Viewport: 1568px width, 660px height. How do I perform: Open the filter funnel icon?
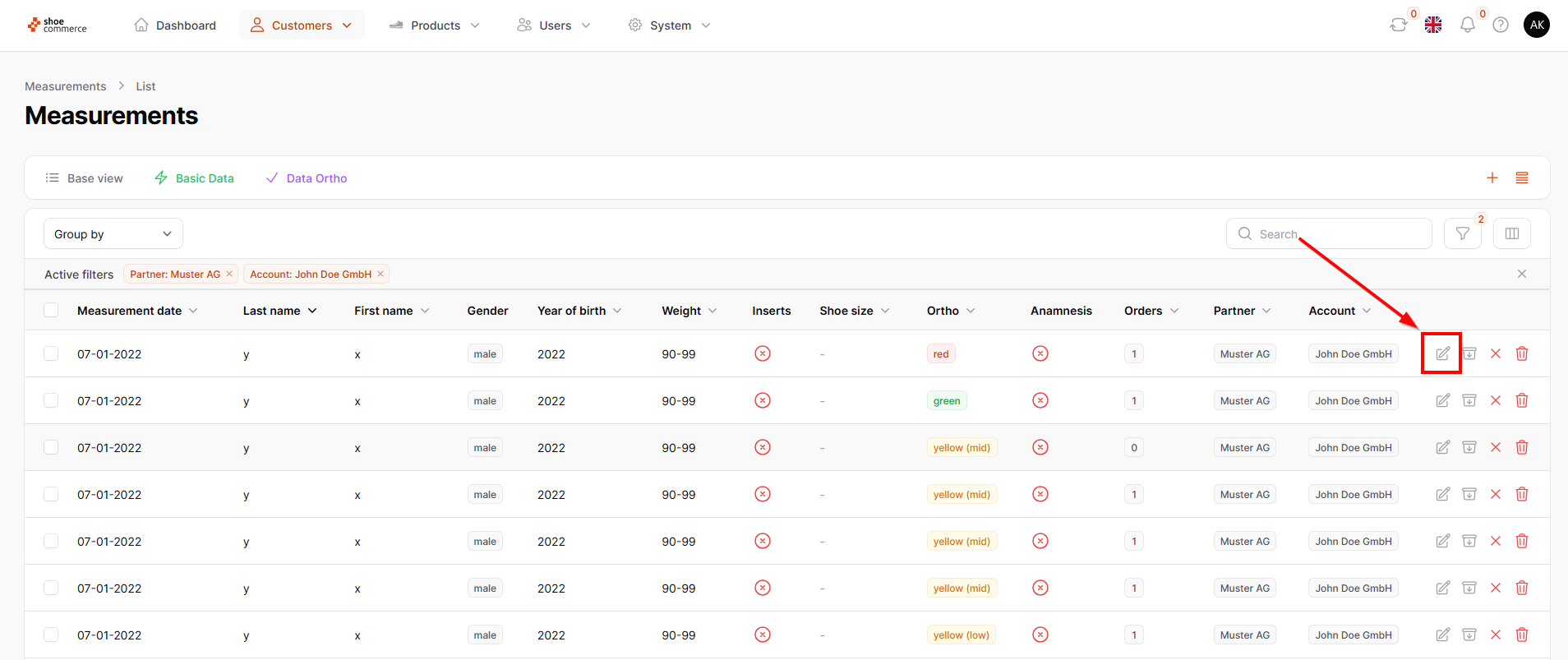(x=1462, y=234)
